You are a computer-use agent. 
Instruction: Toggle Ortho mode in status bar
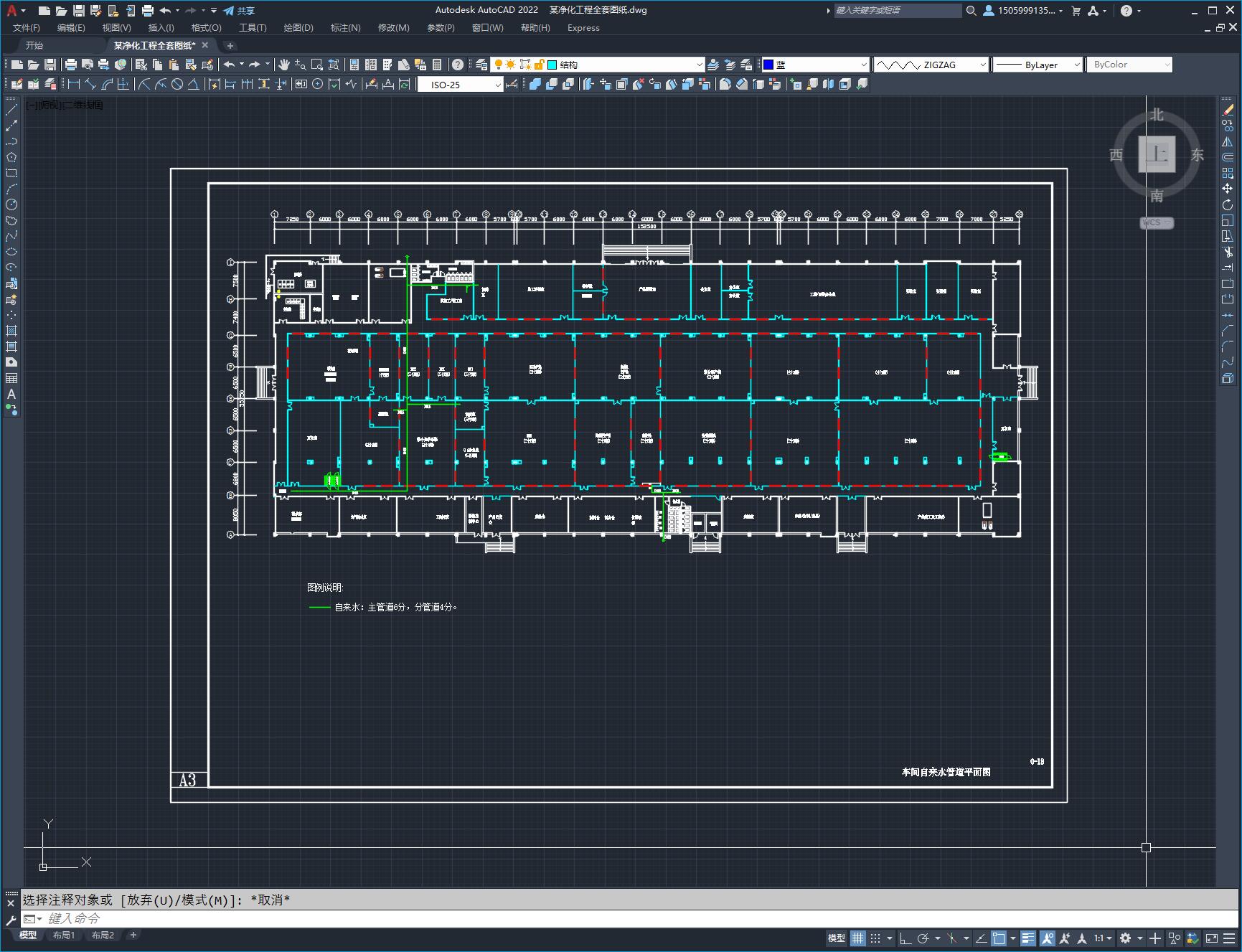[x=905, y=938]
